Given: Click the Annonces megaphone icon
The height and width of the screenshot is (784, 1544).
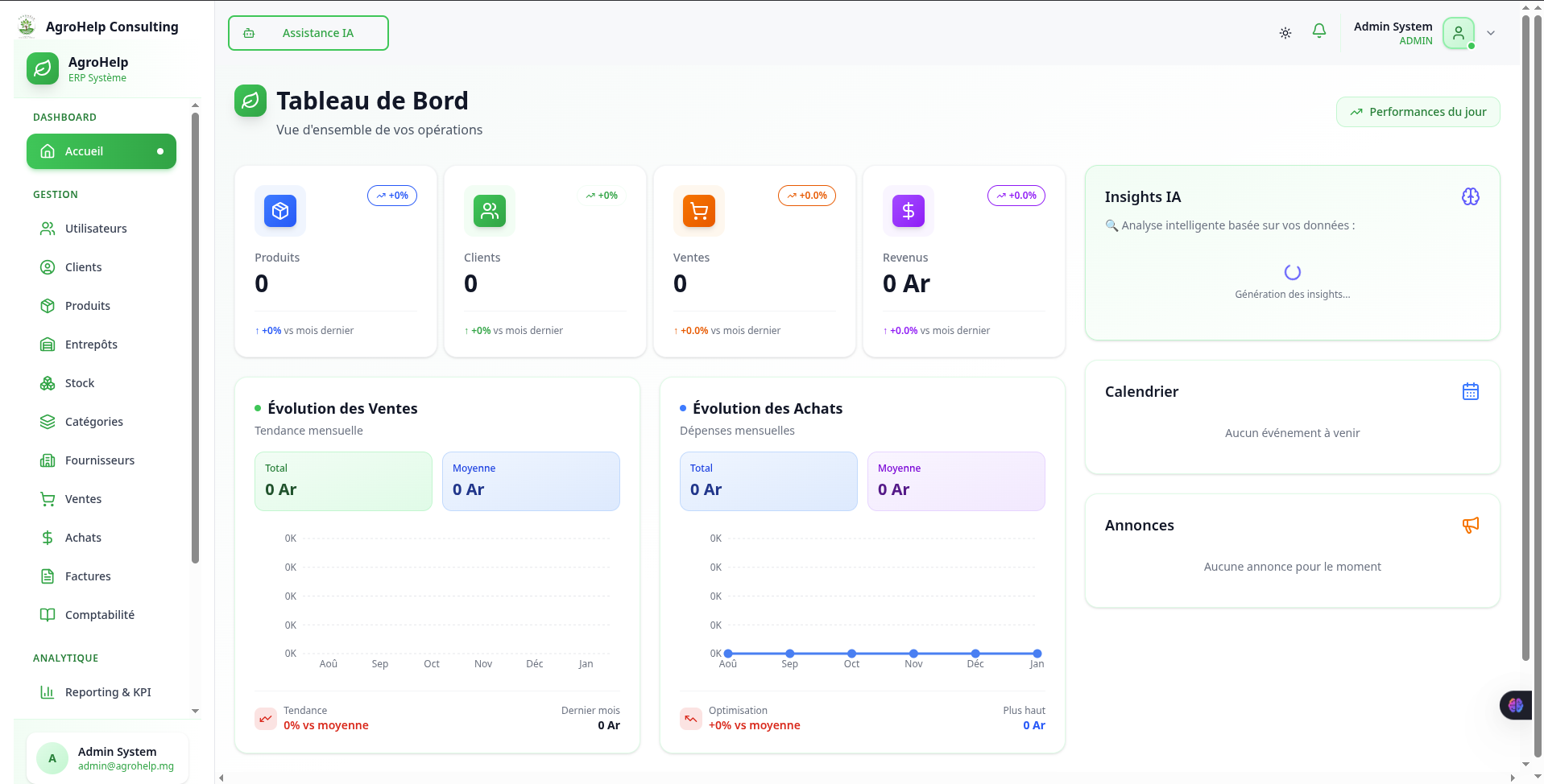Looking at the screenshot, I should pos(1471,525).
